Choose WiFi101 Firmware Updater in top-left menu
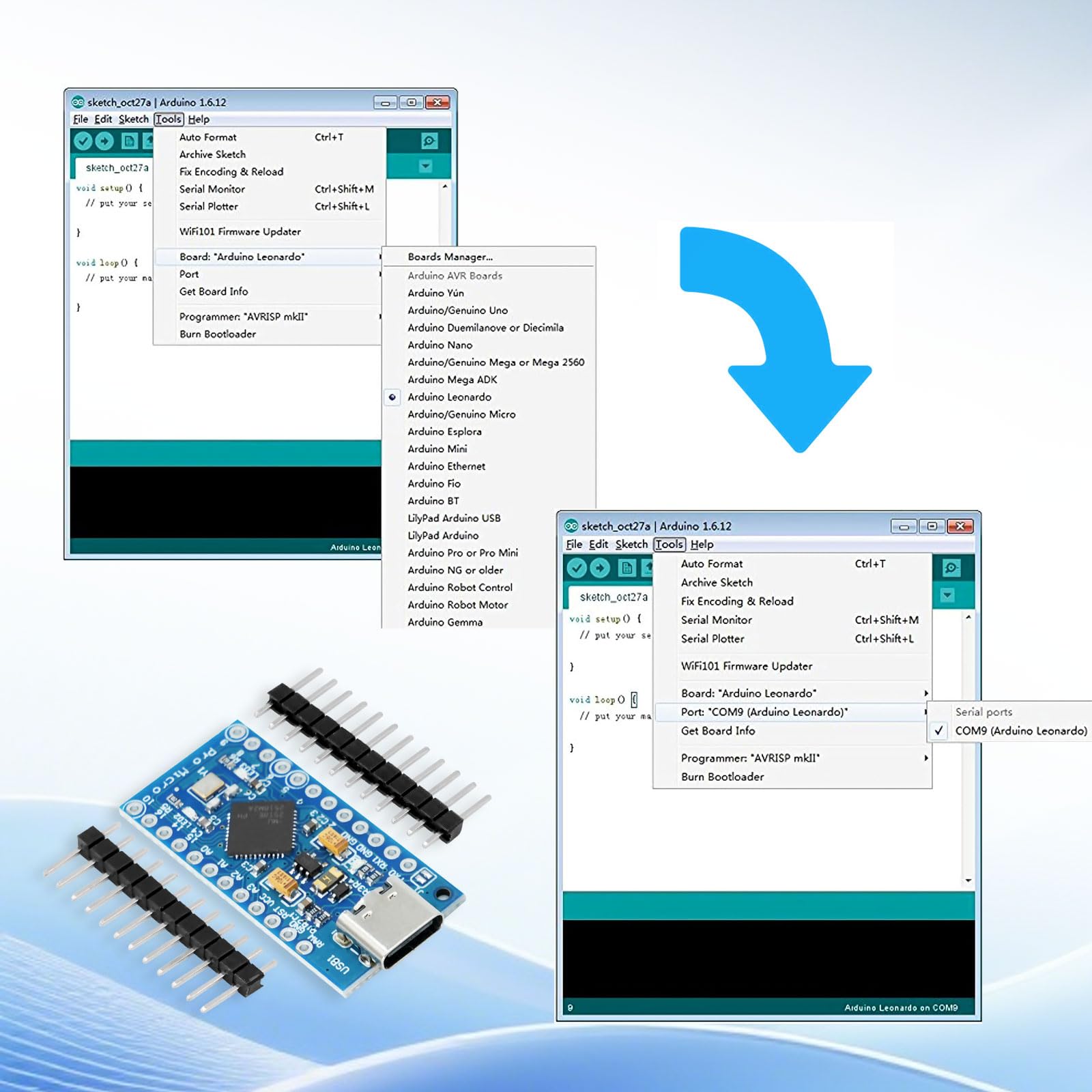1092x1092 pixels. (268, 231)
